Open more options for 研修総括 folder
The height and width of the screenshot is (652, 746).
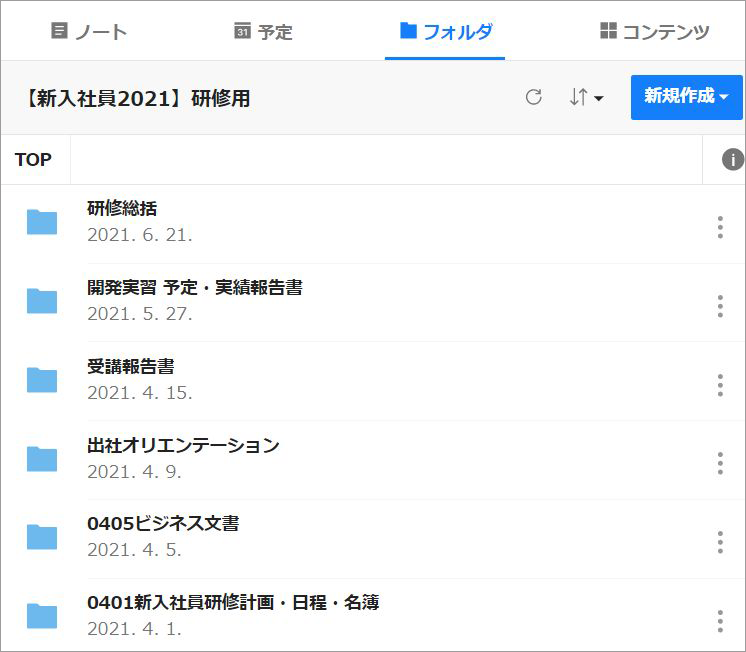(x=720, y=227)
